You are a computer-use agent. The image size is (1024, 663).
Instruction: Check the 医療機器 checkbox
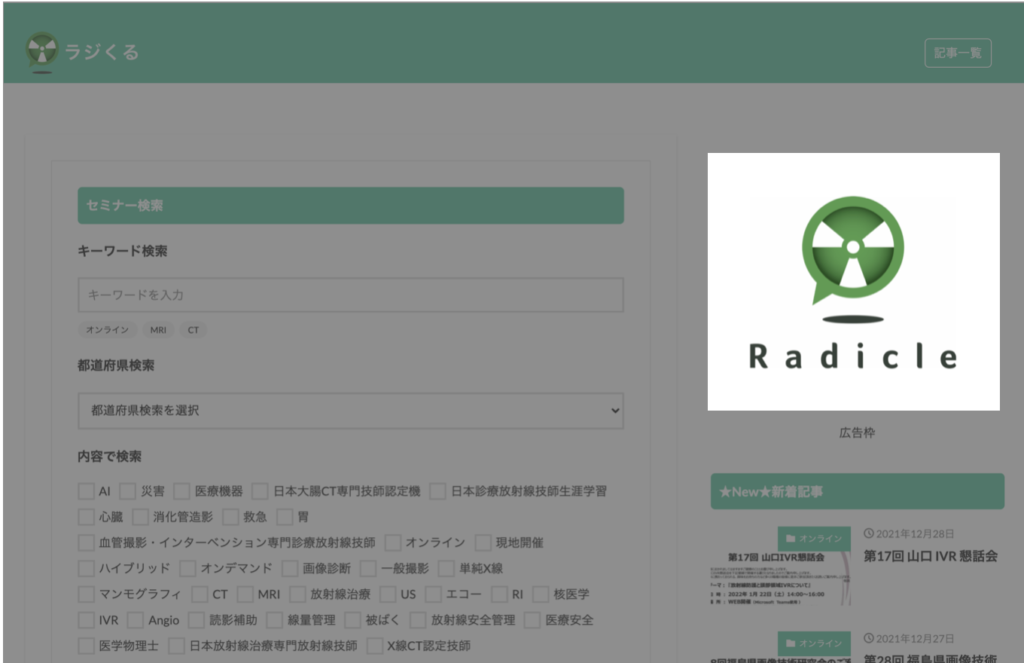pos(182,491)
